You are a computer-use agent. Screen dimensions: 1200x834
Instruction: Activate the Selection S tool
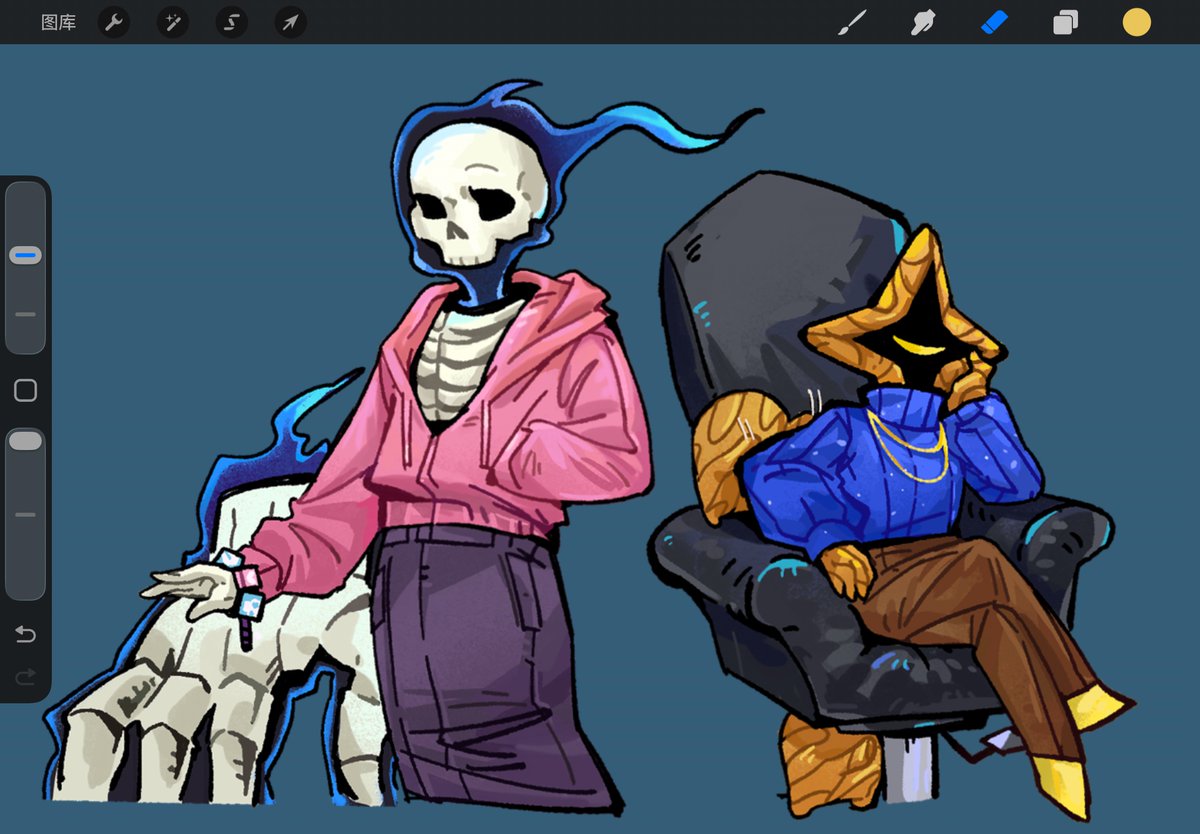pos(232,22)
